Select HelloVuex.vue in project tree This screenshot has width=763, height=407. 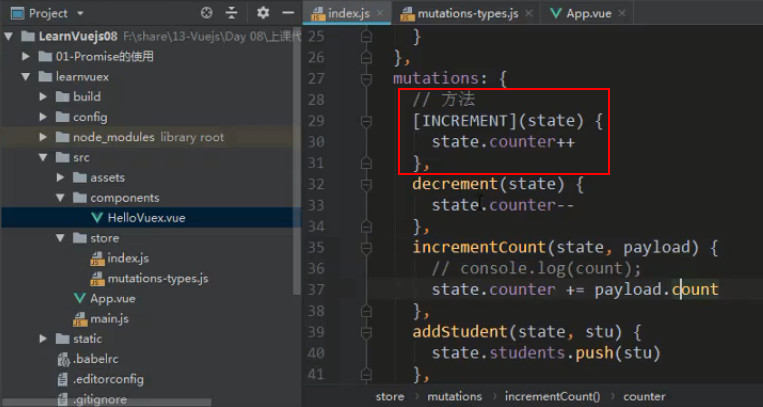point(146,218)
